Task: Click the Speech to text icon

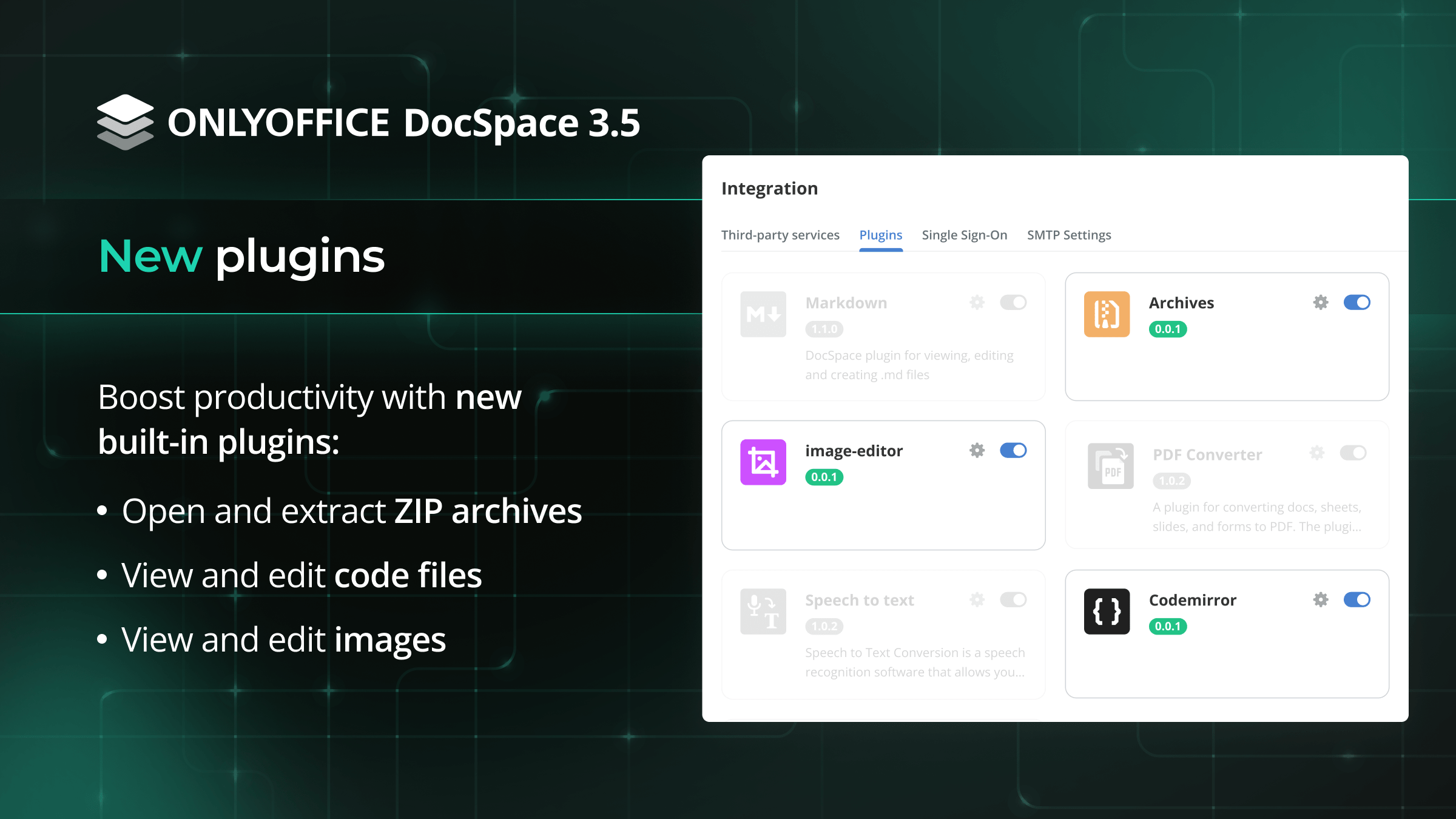Action: (763, 612)
